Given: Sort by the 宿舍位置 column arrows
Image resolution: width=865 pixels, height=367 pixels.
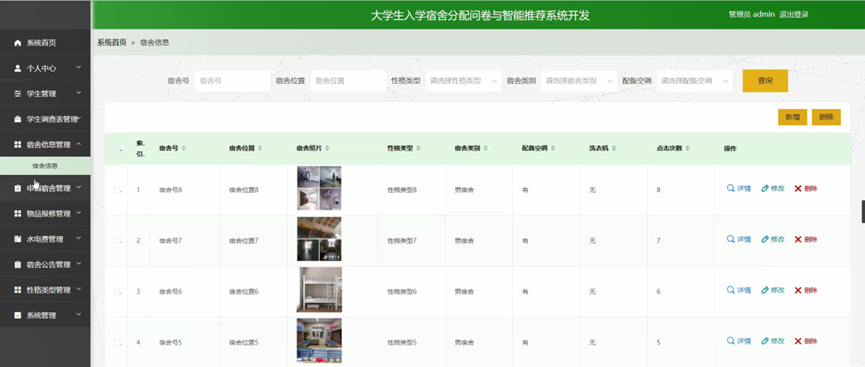Looking at the screenshot, I should pos(260,148).
